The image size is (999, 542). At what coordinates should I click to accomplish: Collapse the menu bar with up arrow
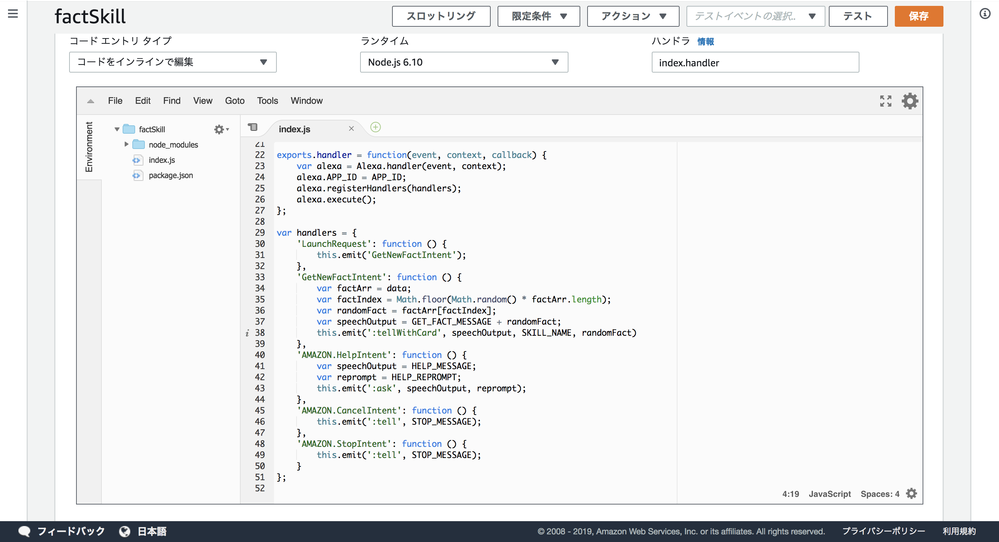(x=90, y=101)
